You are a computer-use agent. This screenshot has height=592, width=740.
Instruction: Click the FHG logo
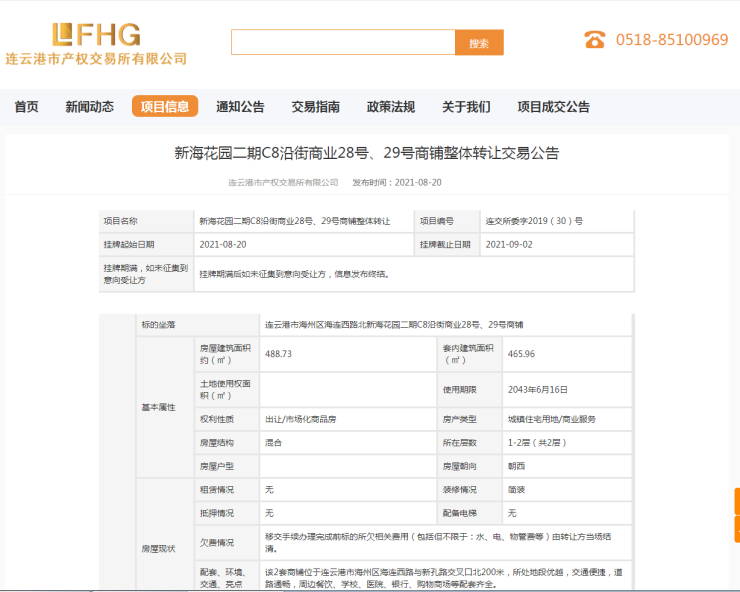[x=96, y=34]
